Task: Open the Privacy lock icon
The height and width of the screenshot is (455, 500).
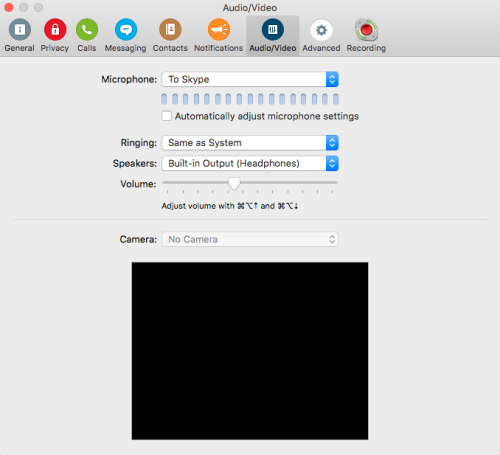Action: pos(55,30)
